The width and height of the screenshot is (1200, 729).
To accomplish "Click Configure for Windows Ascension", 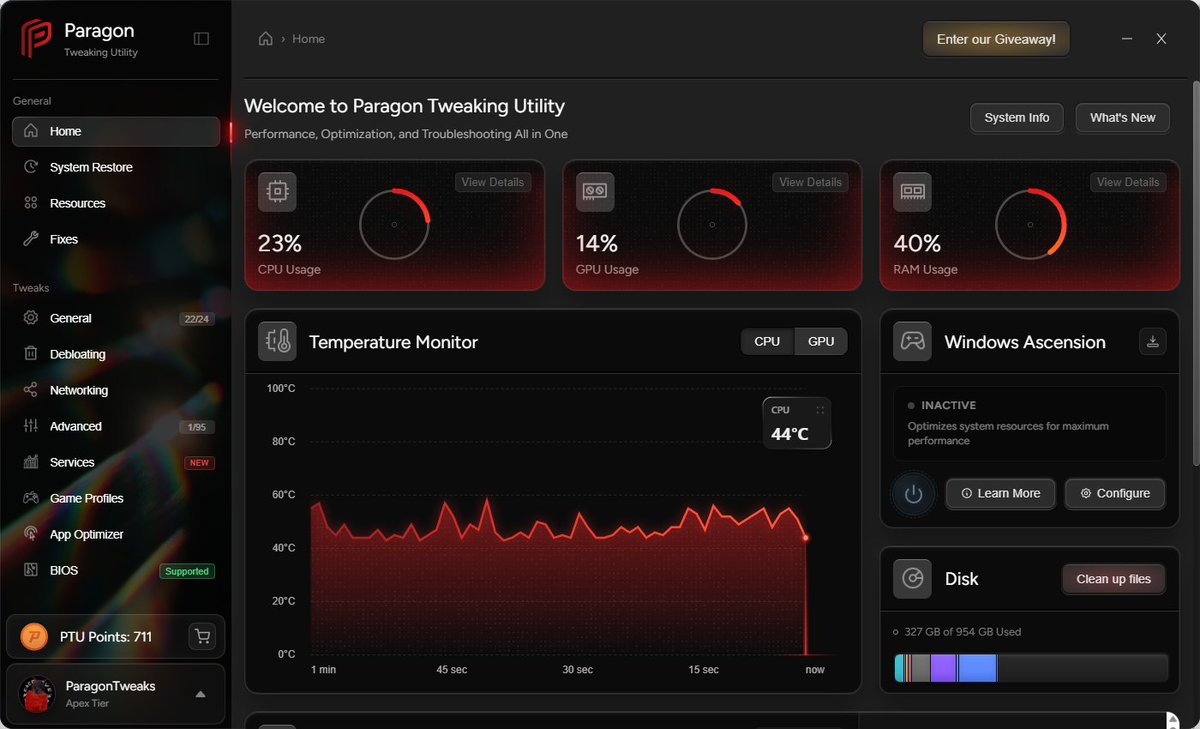I will point(1114,494).
